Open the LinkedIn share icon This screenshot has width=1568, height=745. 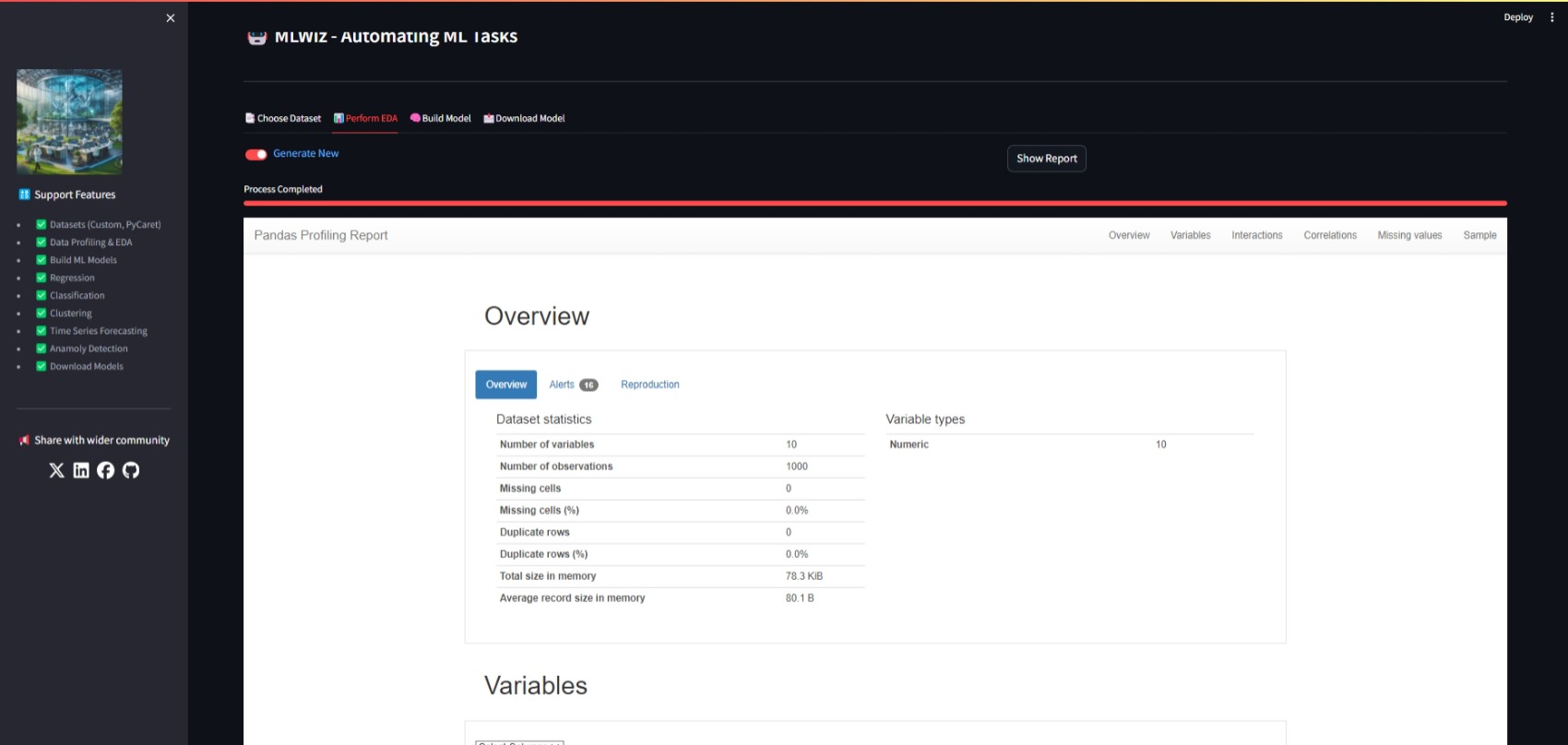81,470
